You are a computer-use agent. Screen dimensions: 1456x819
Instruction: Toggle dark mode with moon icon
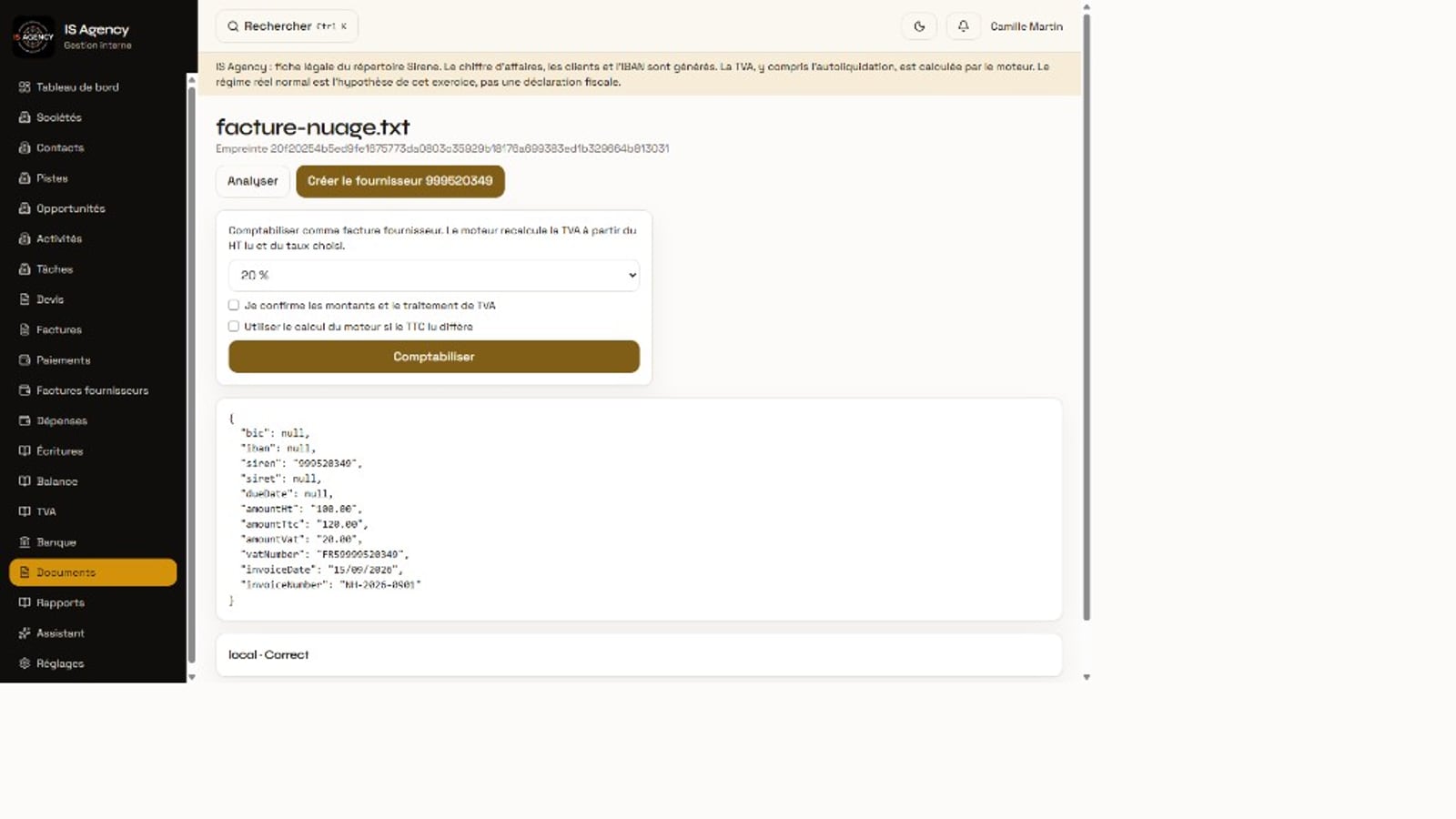[919, 26]
